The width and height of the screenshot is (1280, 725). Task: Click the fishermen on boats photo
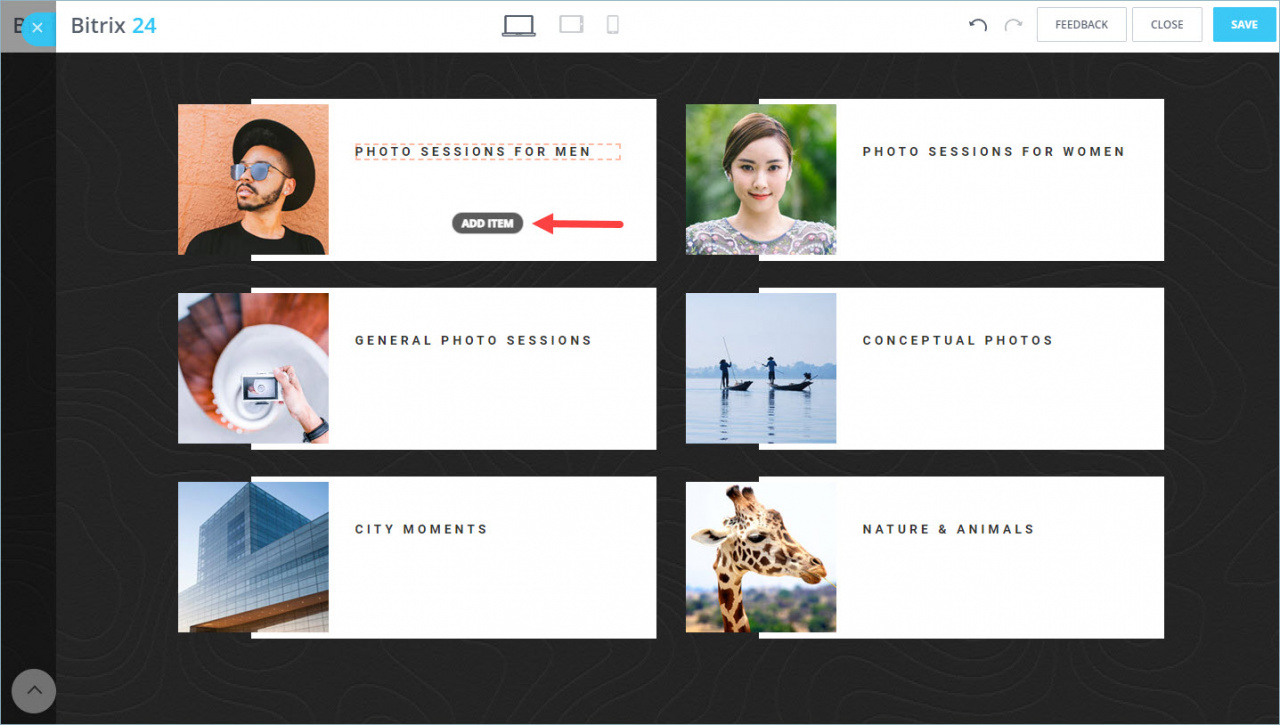click(x=761, y=368)
